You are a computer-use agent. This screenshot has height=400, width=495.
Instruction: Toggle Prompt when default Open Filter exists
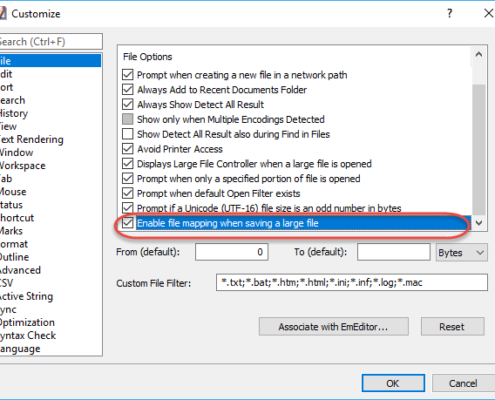[128, 193]
